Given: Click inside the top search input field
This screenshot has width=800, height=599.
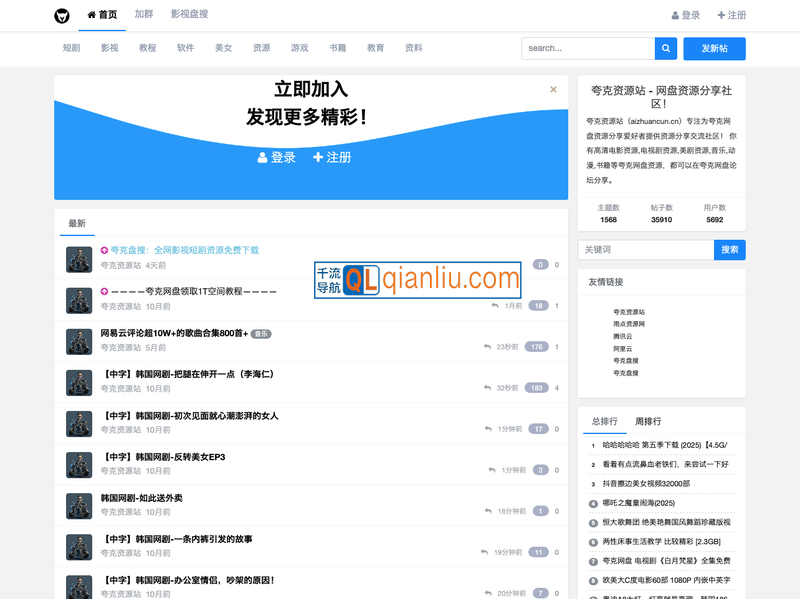Looking at the screenshot, I should tap(583, 48).
